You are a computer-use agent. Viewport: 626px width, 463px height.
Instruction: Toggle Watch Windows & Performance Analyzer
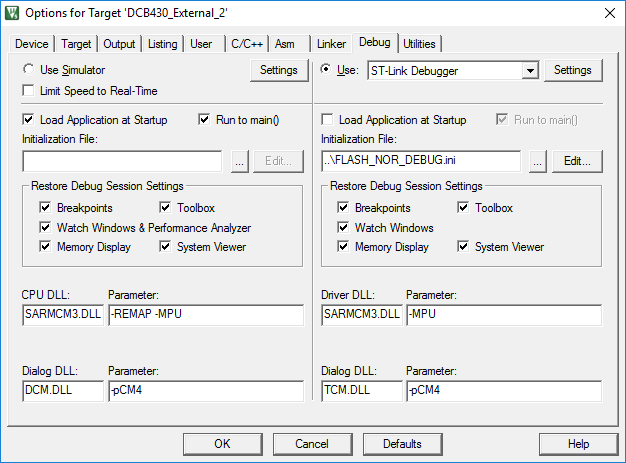pos(45,228)
